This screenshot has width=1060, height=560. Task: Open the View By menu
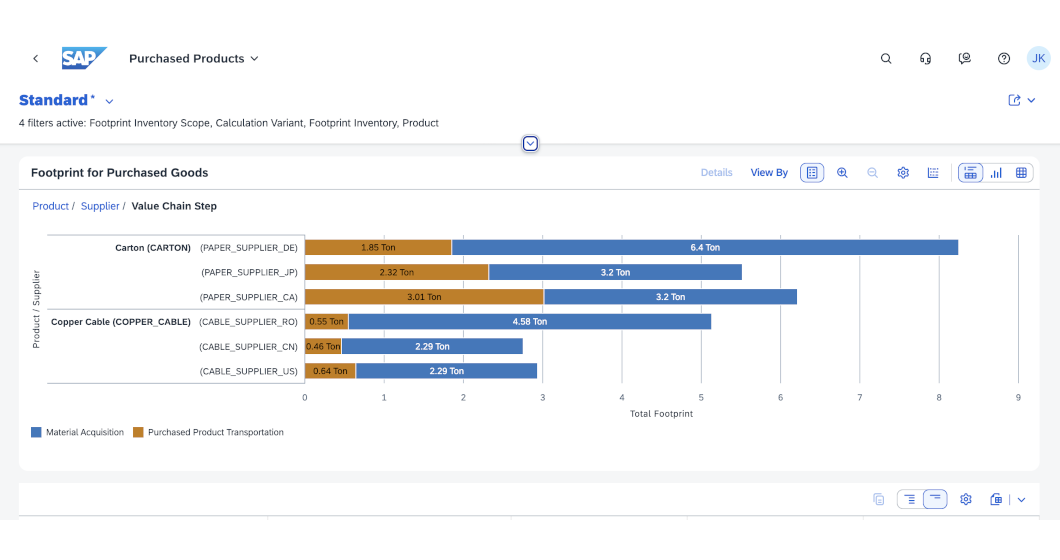(x=769, y=173)
